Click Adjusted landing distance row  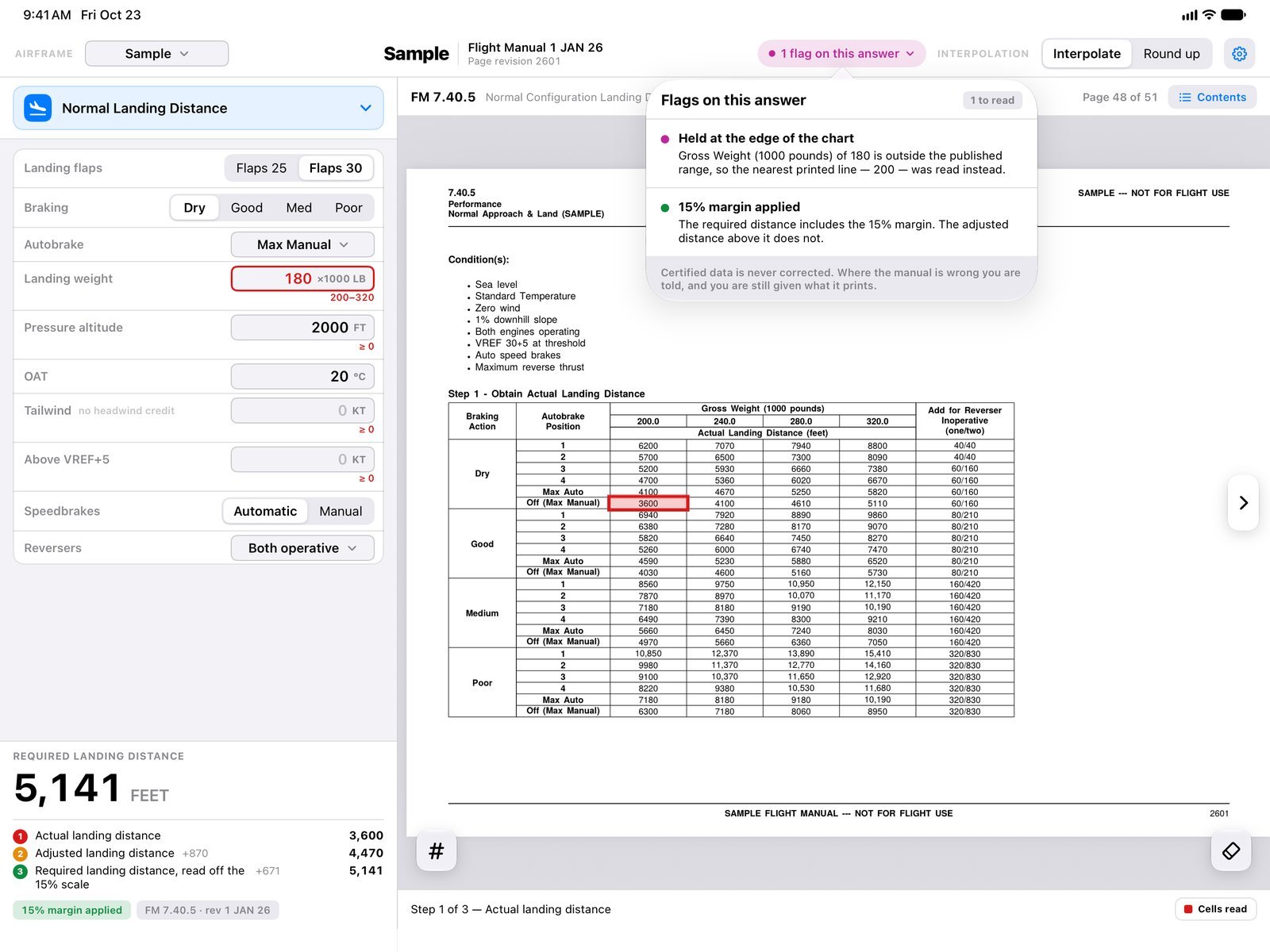click(x=198, y=854)
